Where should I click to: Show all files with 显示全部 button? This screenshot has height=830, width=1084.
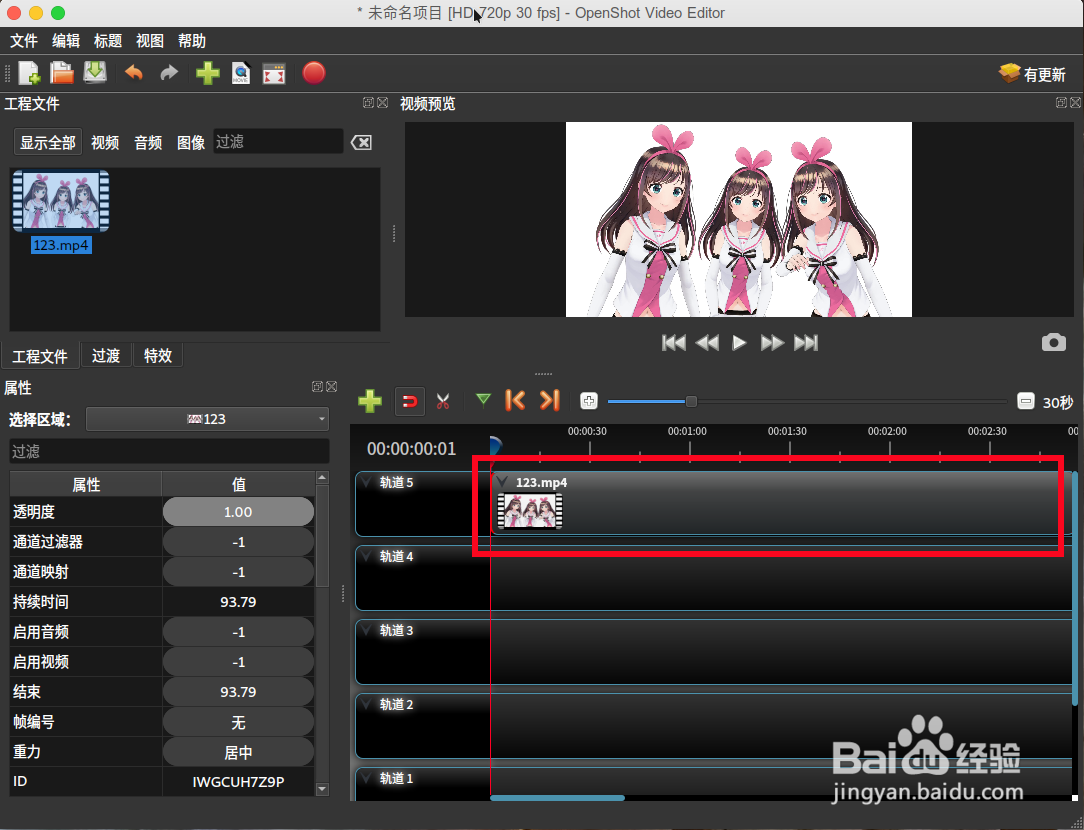click(x=48, y=142)
